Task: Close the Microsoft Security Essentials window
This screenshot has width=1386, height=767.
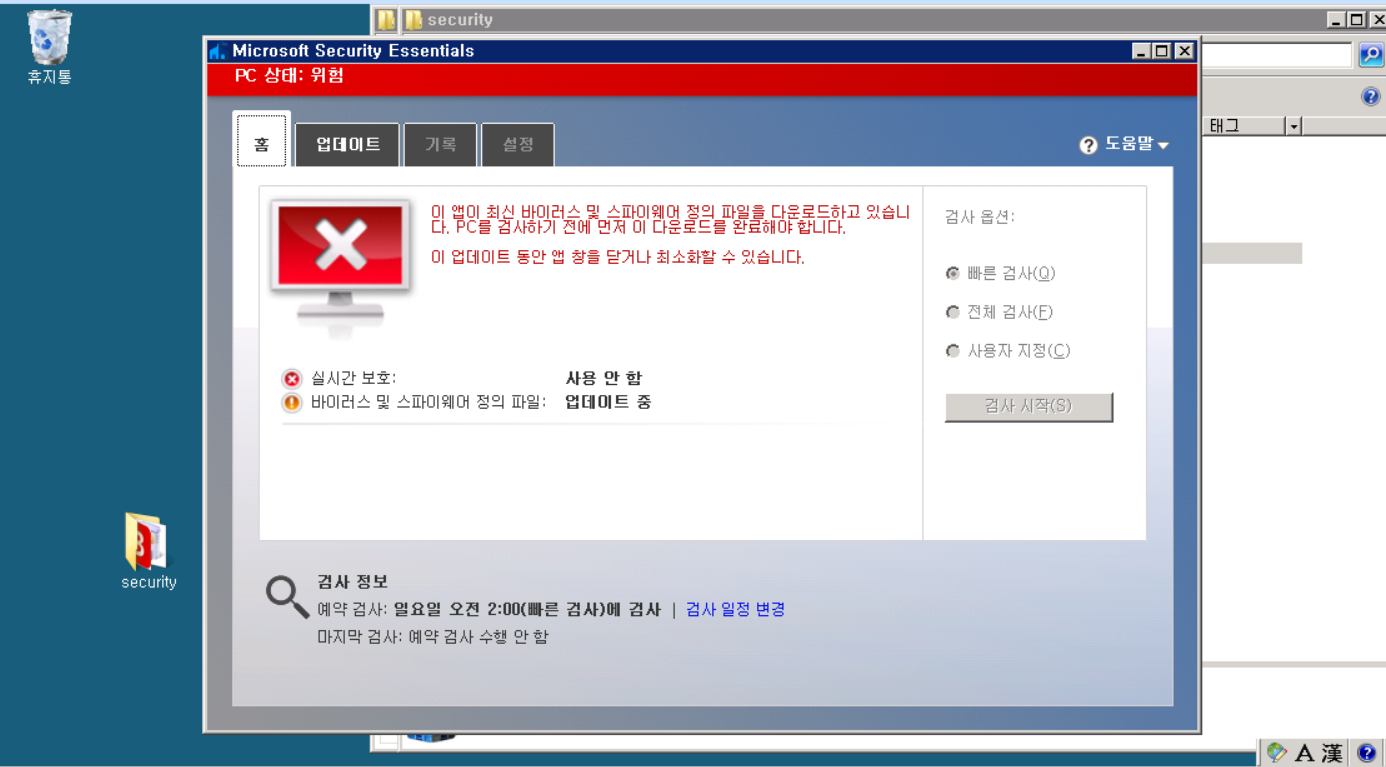Action: (1184, 51)
